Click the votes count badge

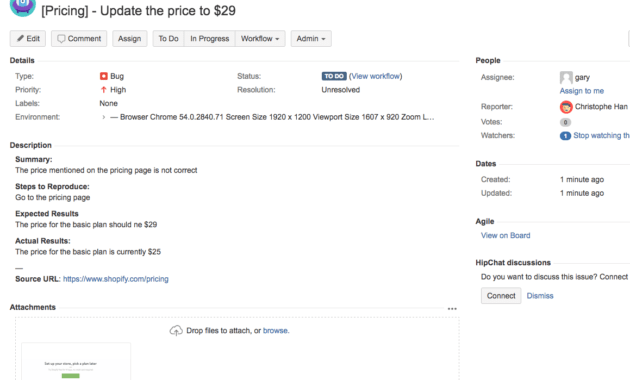[565, 122]
